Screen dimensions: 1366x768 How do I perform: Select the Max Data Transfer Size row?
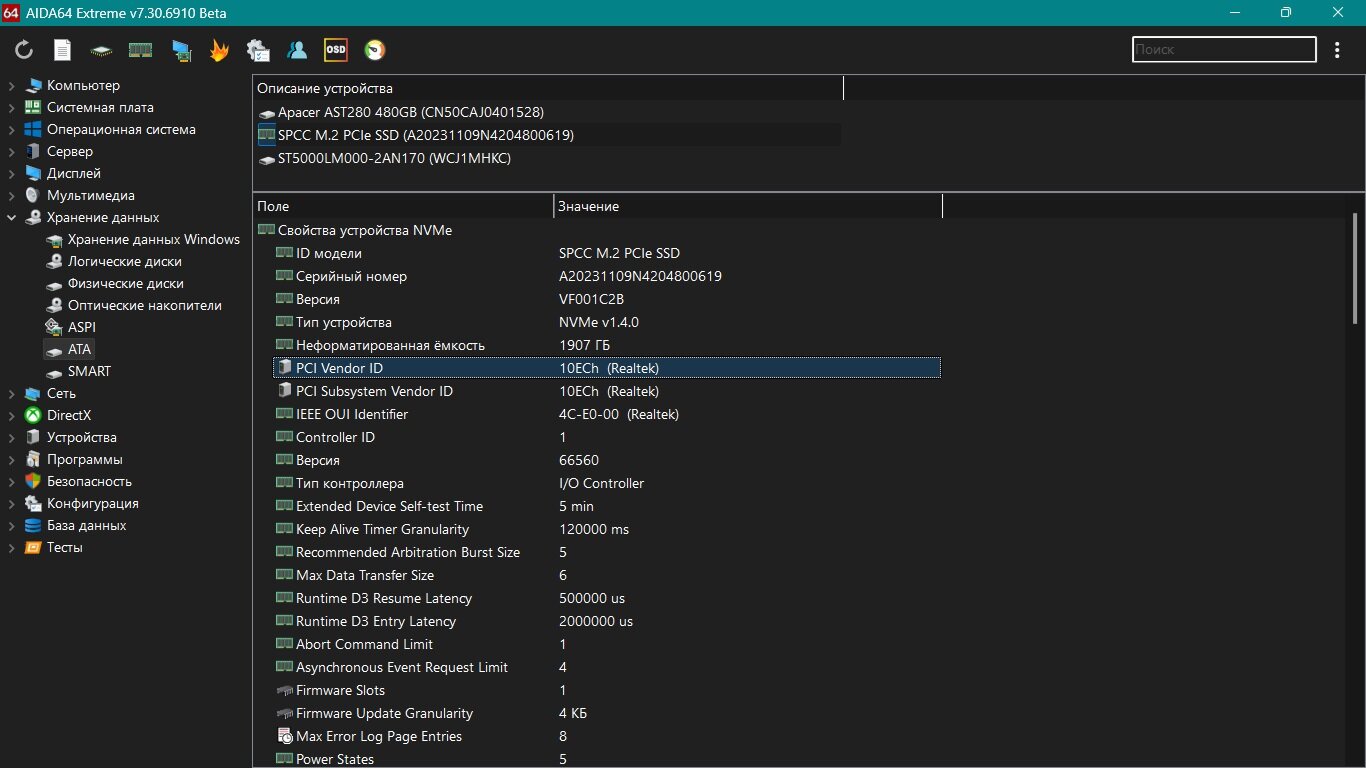(x=607, y=576)
